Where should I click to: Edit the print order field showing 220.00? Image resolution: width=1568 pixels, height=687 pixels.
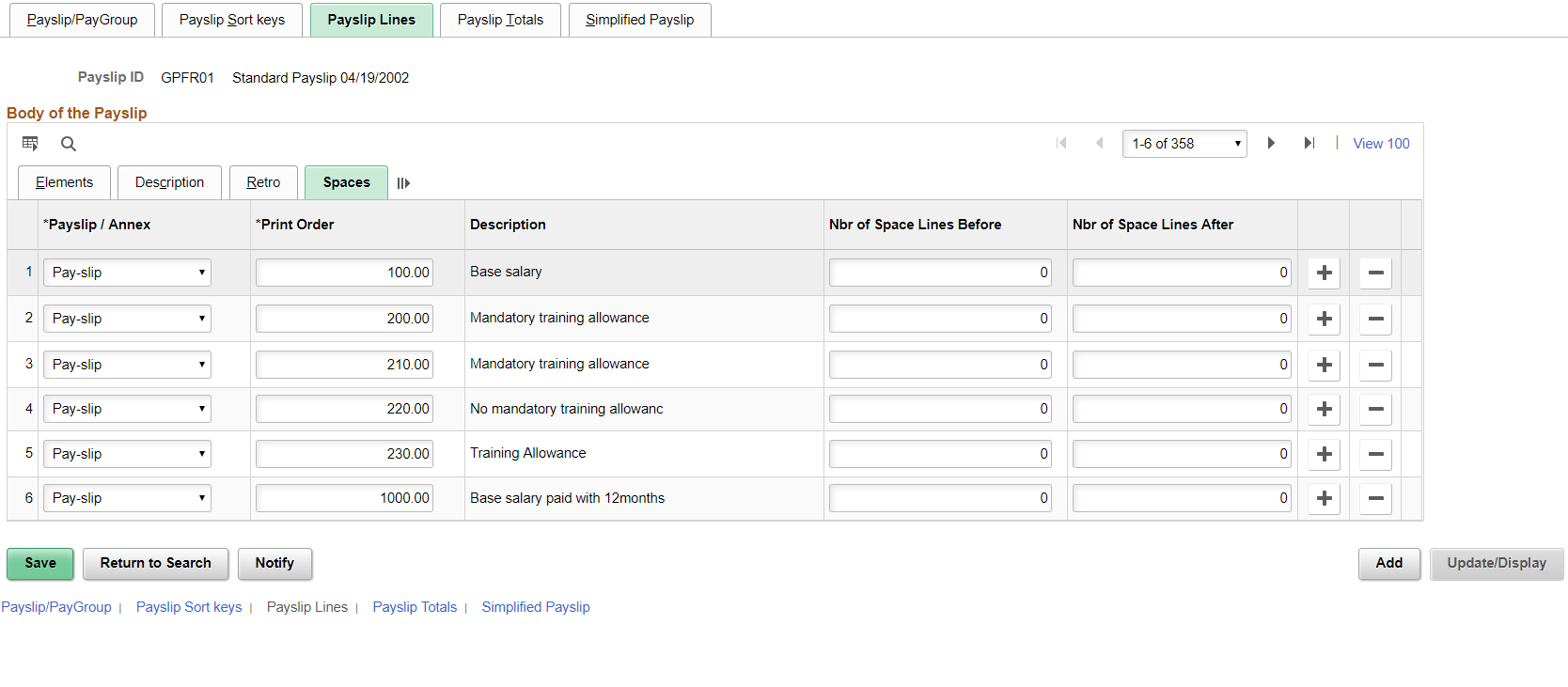344,409
